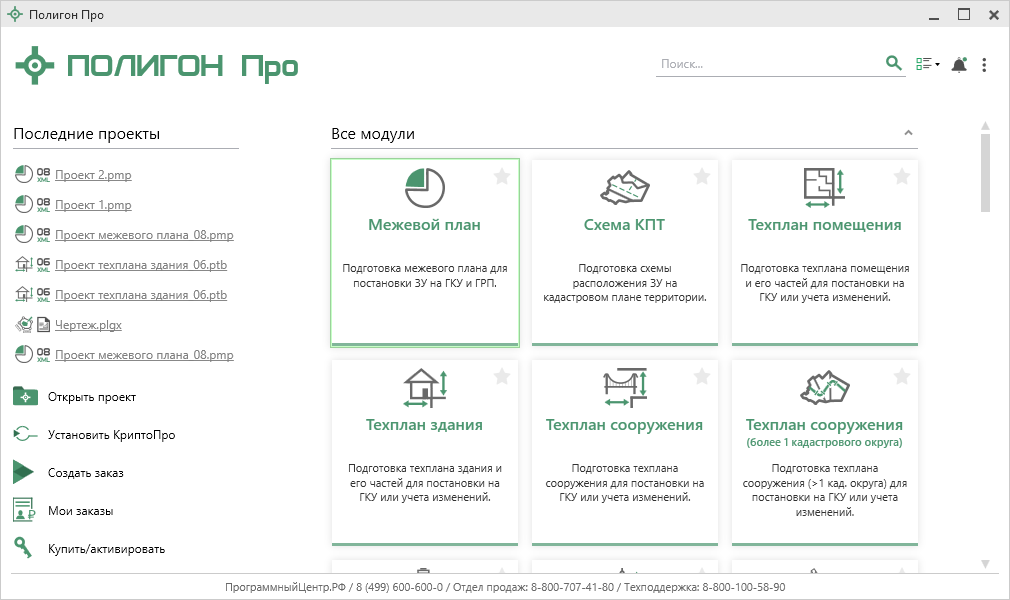Open Мои заказы from the sidebar
The height and width of the screenshot is (600, 1010).
(x=80, y=511)
